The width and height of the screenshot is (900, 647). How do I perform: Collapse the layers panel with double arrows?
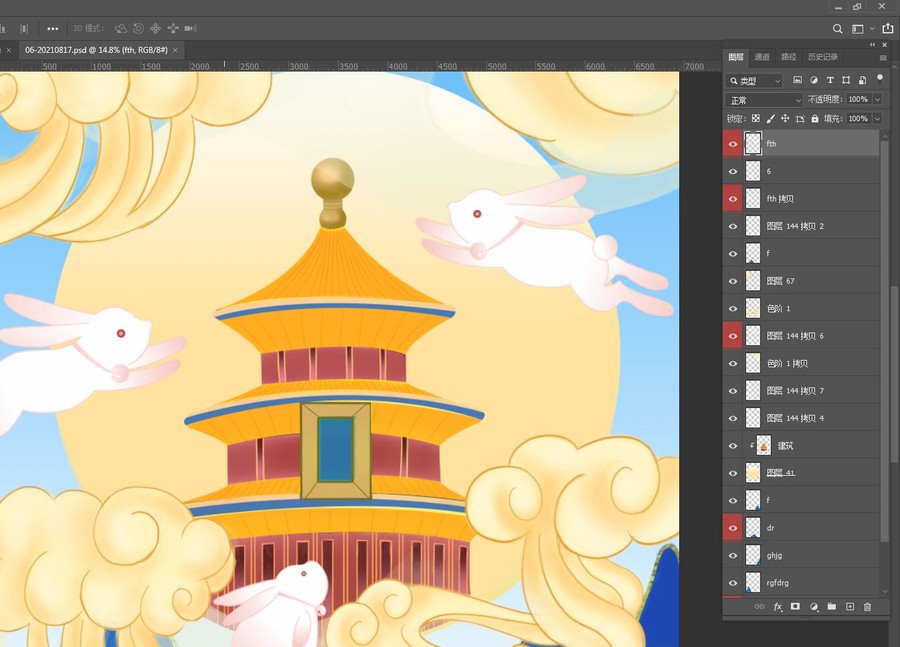[x=872, y=45]
